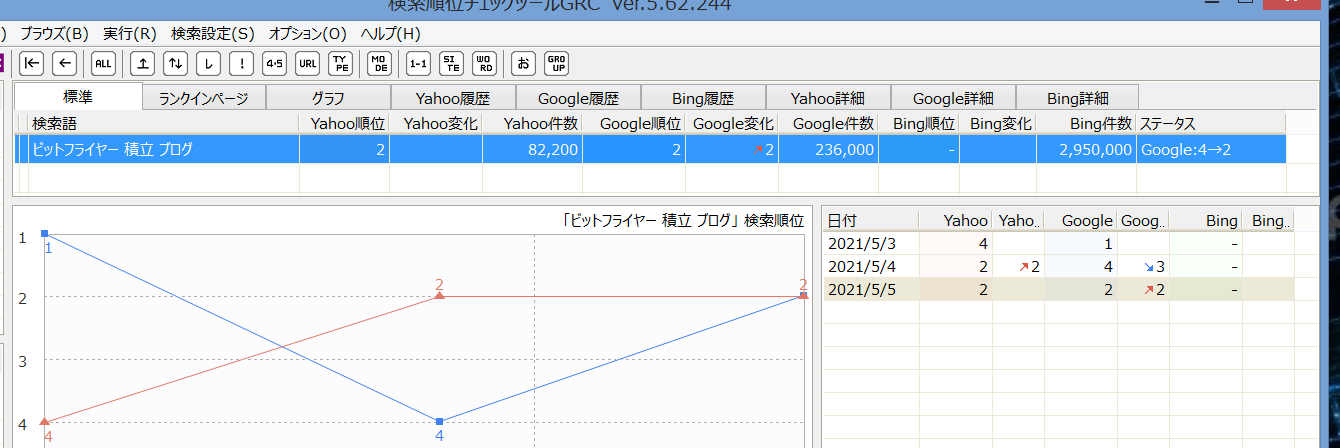Click the GROUP toolbar icon
Viewport: 1340px width, 448px height.
click(556, 63)
